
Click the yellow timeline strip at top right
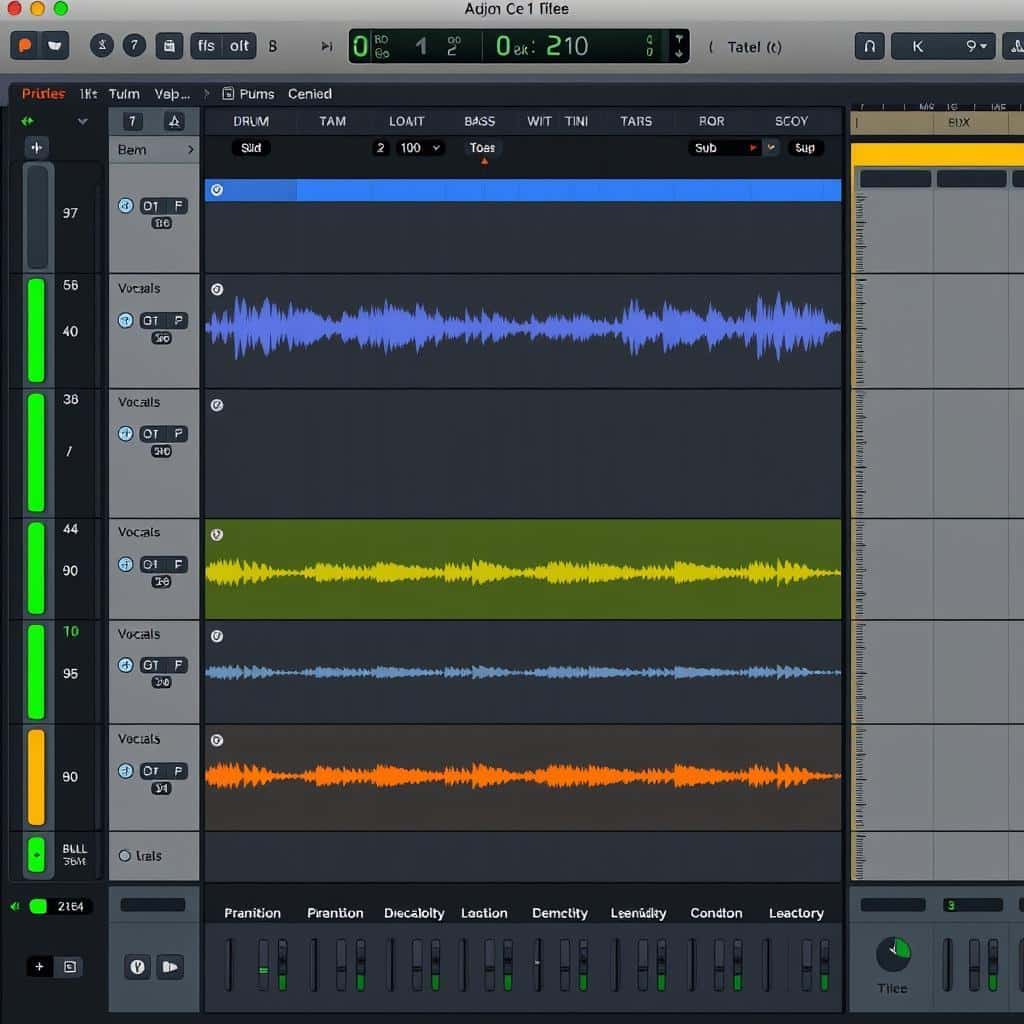coord(940,155)
